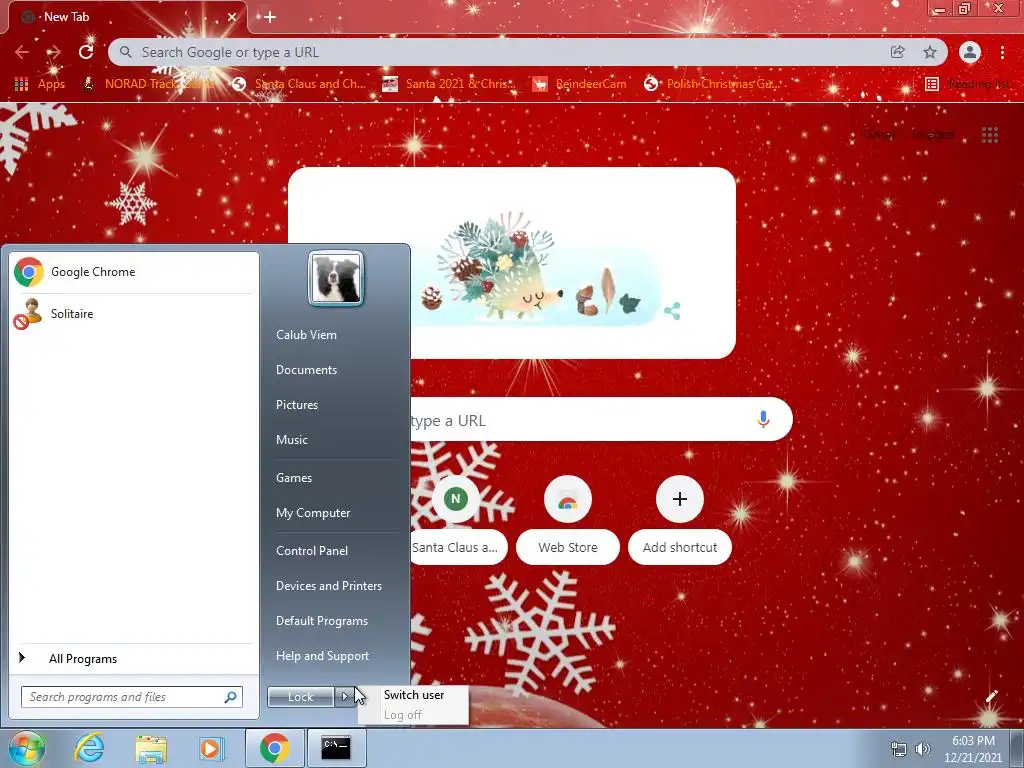Image resolution: width=1024 pixels, height=768 pixels.
Task: Open Windows Explorer from the taskbar
Action: coord(150,748)
